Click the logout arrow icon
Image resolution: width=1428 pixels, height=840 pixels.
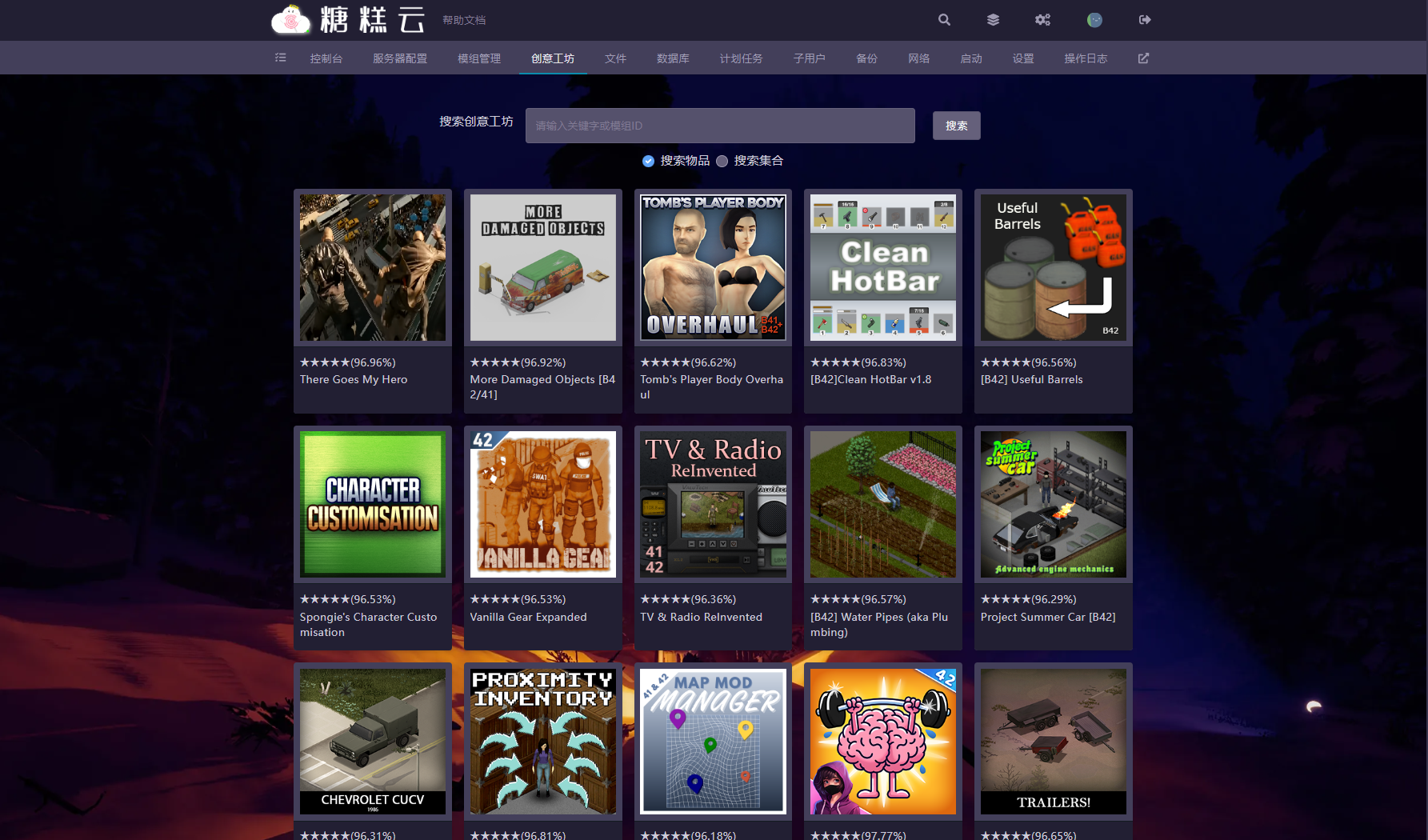point(1145,20)
